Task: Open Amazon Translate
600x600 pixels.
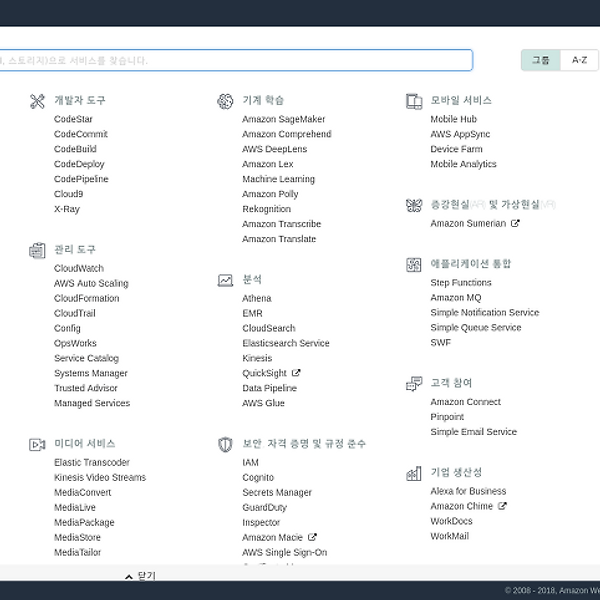Action: (x=279, y=239)
